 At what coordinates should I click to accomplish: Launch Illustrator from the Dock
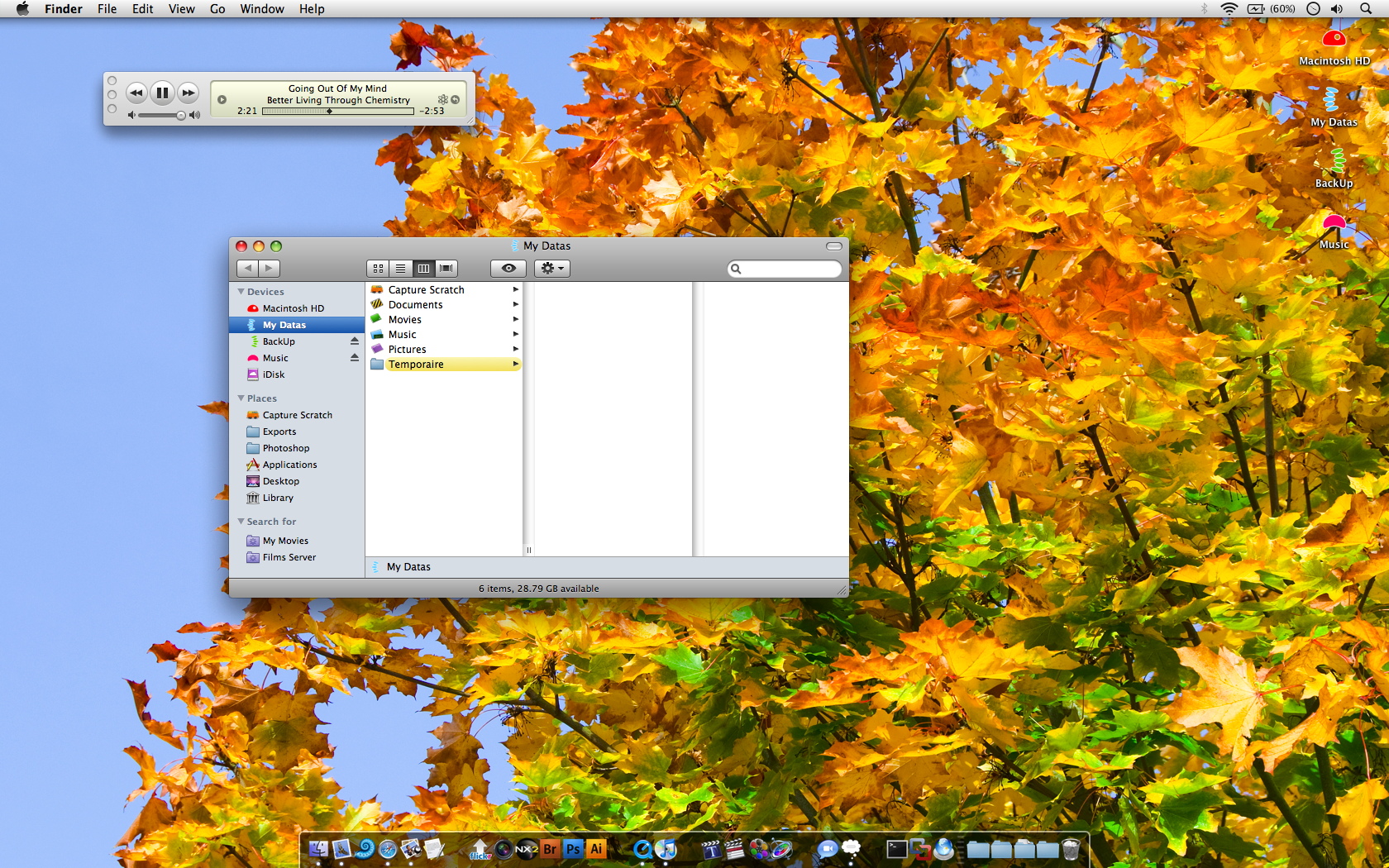pos(596,849)
